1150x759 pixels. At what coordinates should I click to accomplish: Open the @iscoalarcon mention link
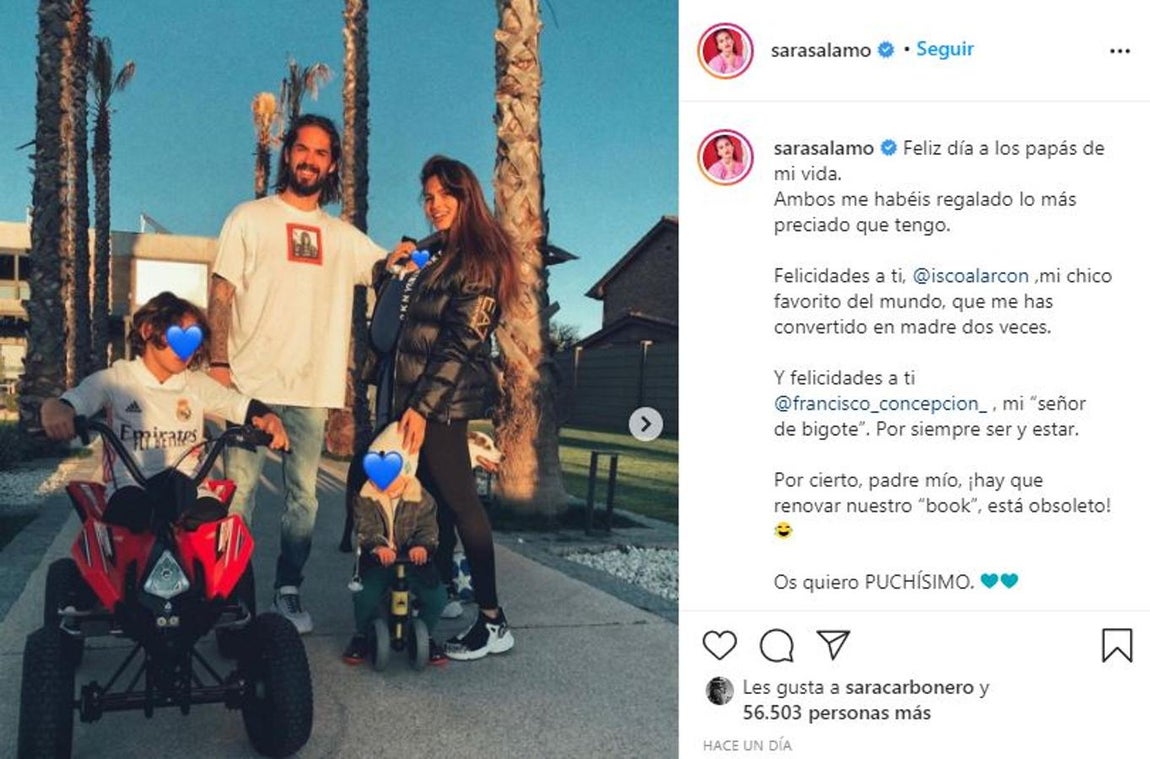970,276
